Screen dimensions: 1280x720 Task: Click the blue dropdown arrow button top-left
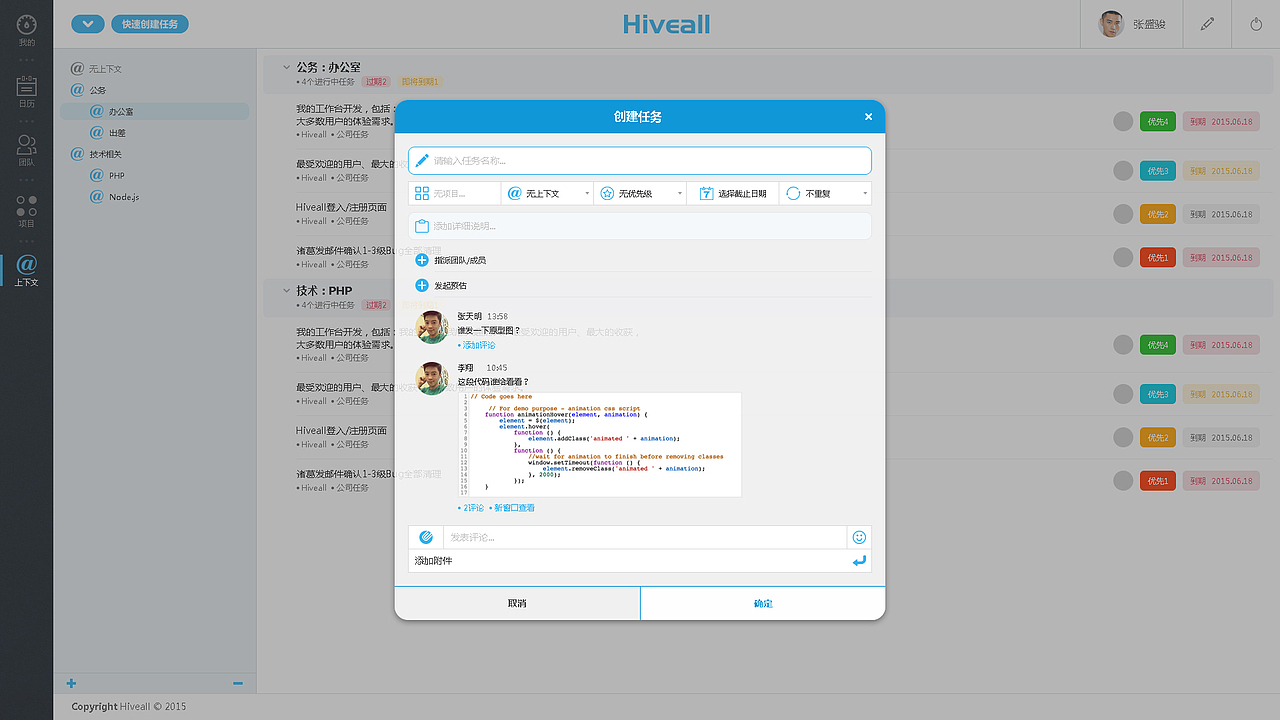[x=88, y=24]
